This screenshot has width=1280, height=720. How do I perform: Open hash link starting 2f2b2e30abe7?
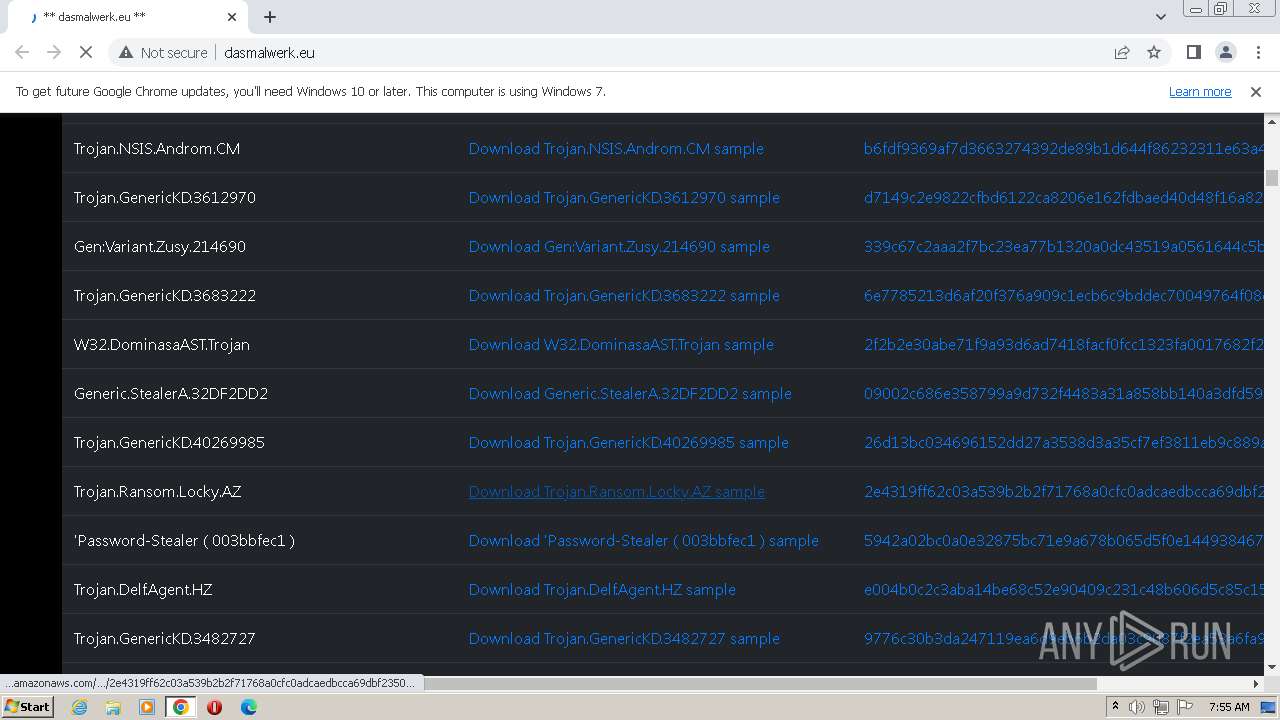[1064, 344]
